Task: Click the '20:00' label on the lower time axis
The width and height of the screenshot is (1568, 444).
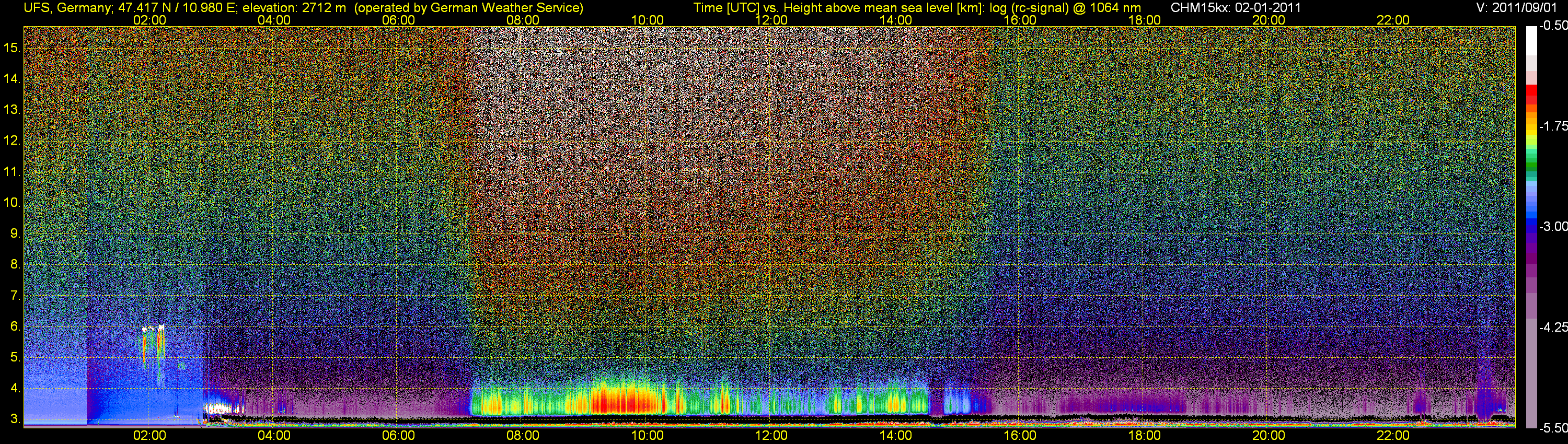Action: 1269,436
